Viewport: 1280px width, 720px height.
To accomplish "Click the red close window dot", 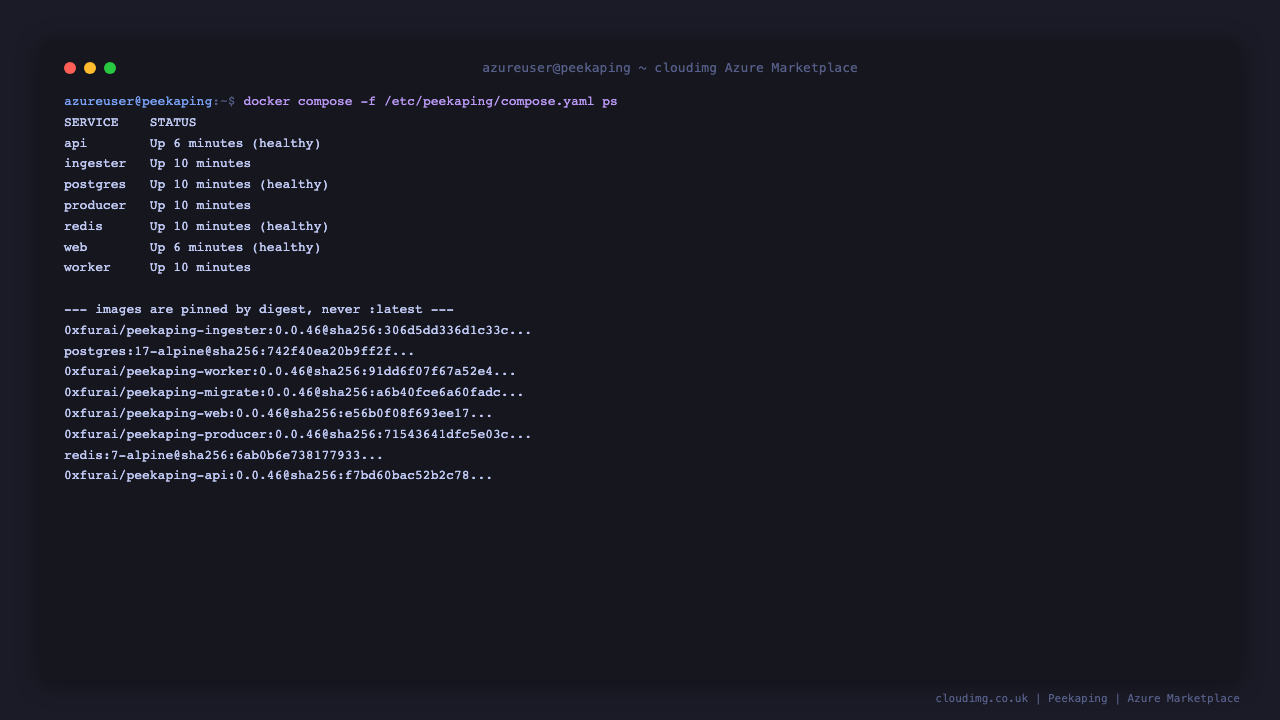I will point(70,68).
